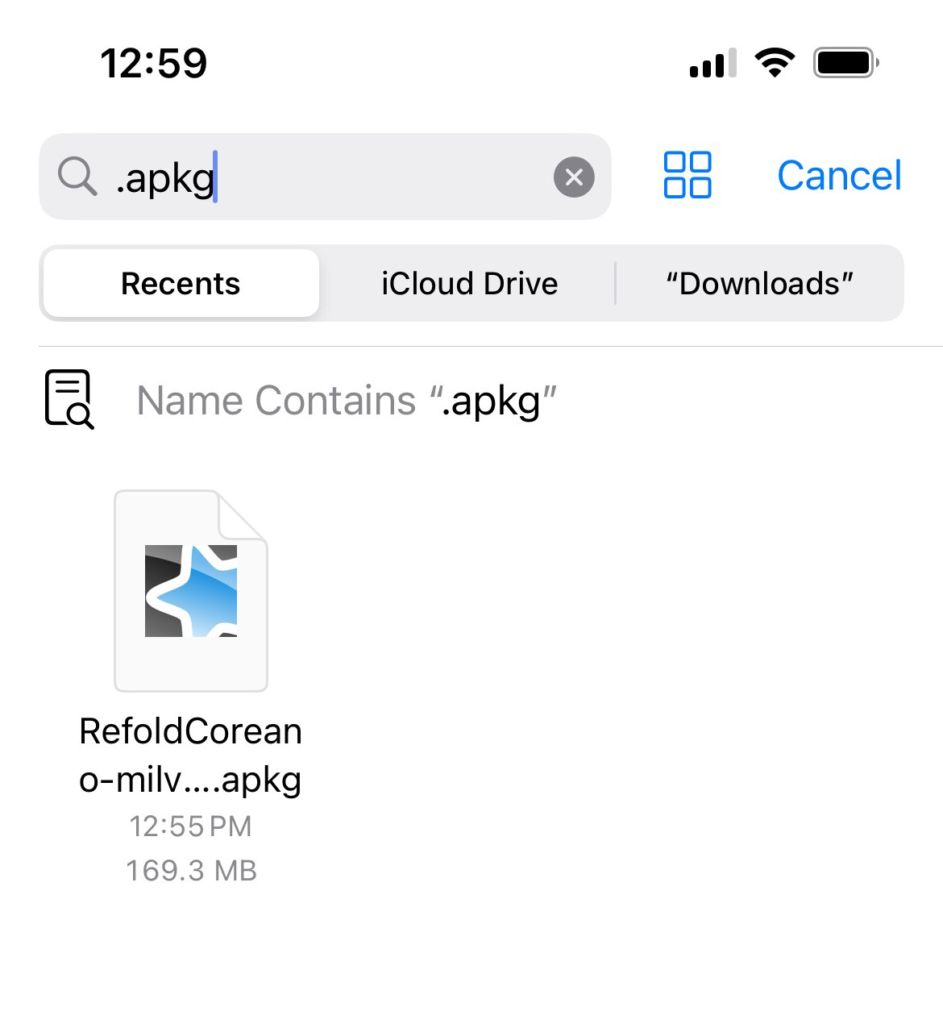
Task: Tap the folded corner of file document icon
Action: pos(245,514)
